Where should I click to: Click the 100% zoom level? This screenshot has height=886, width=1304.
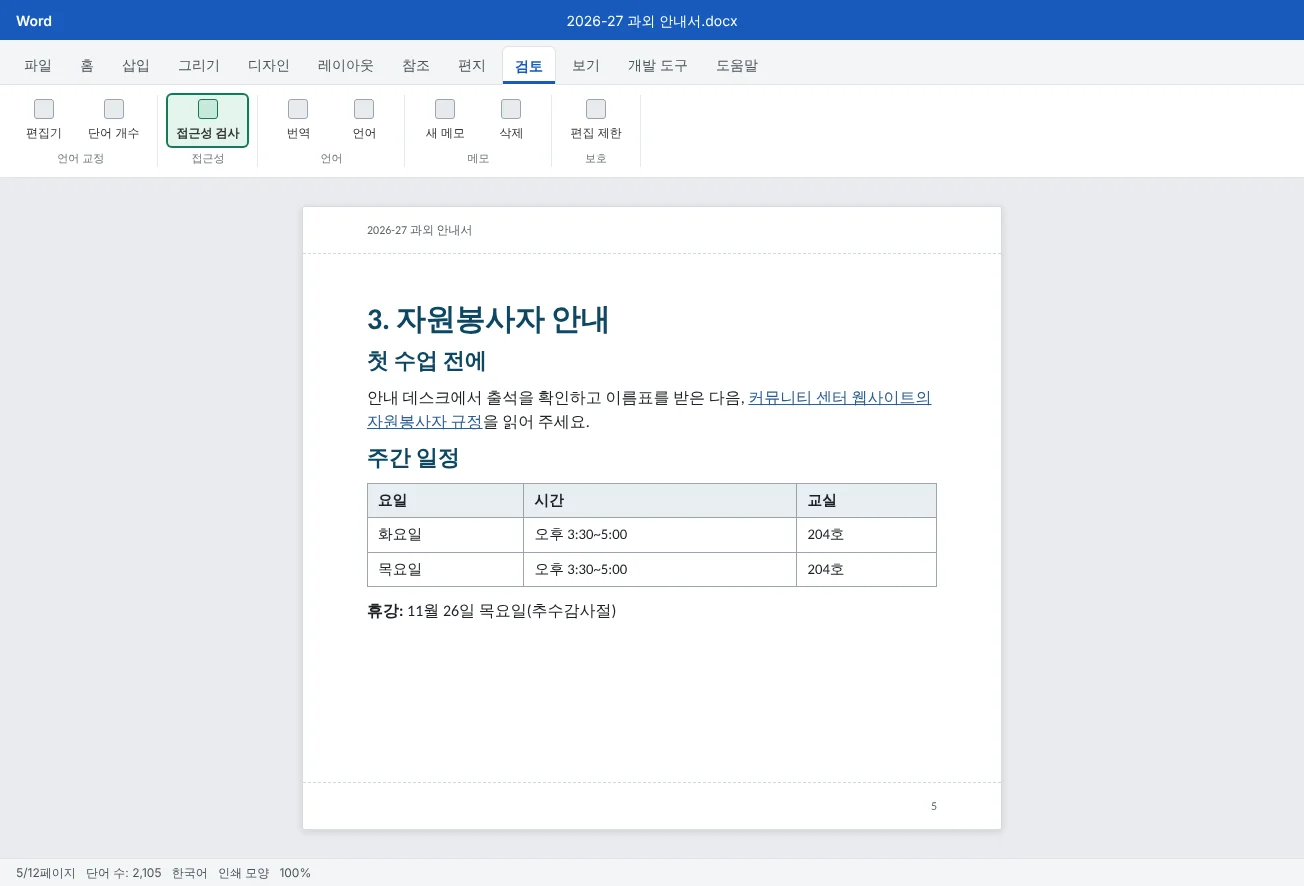point(295,873)
